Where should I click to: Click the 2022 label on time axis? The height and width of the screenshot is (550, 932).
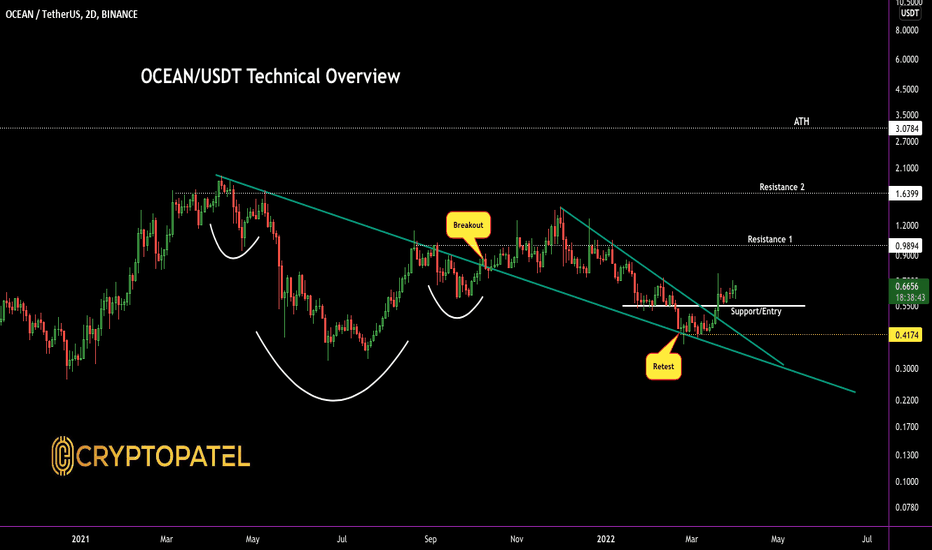pyautogui.click(x=606, y=539)
